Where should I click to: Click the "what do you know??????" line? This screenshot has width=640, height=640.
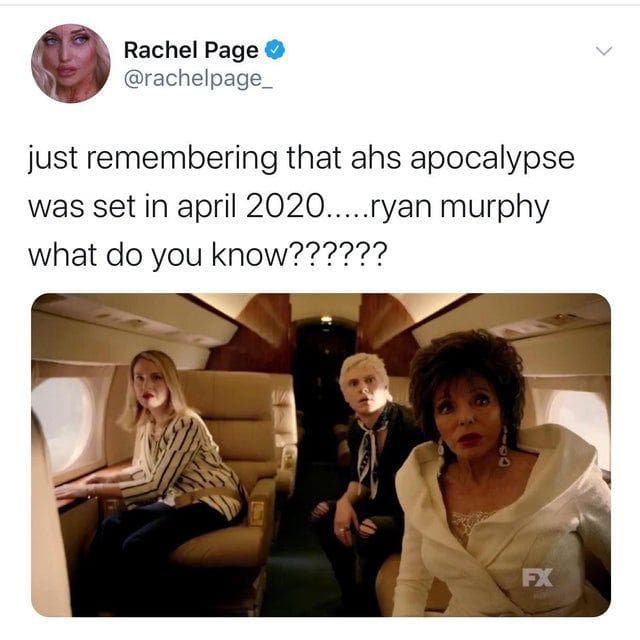point(207,254)
